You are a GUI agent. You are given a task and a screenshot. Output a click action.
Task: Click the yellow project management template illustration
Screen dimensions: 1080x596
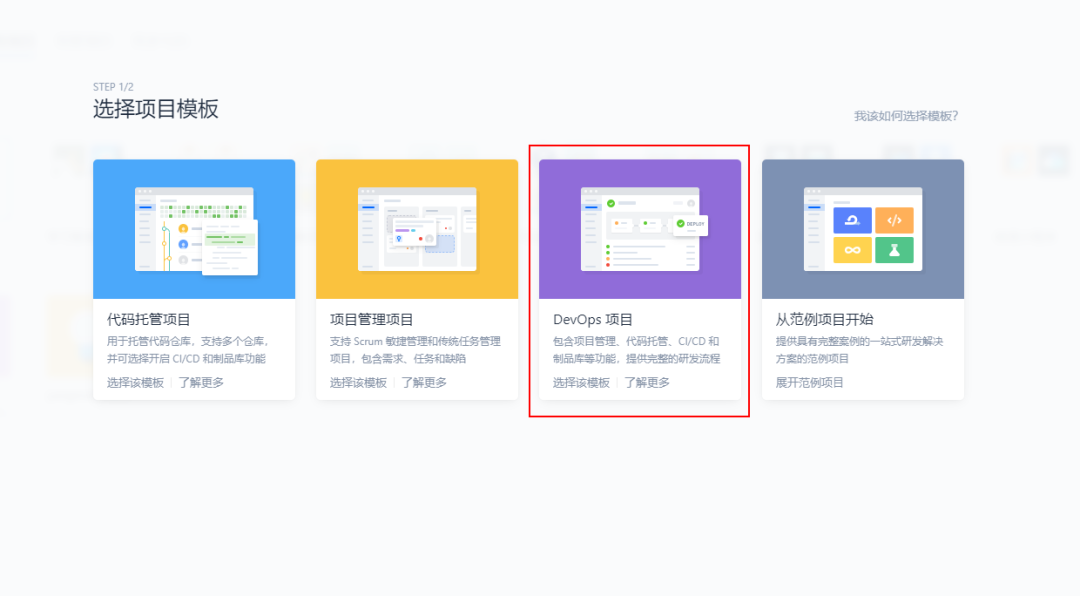point(417,229)
